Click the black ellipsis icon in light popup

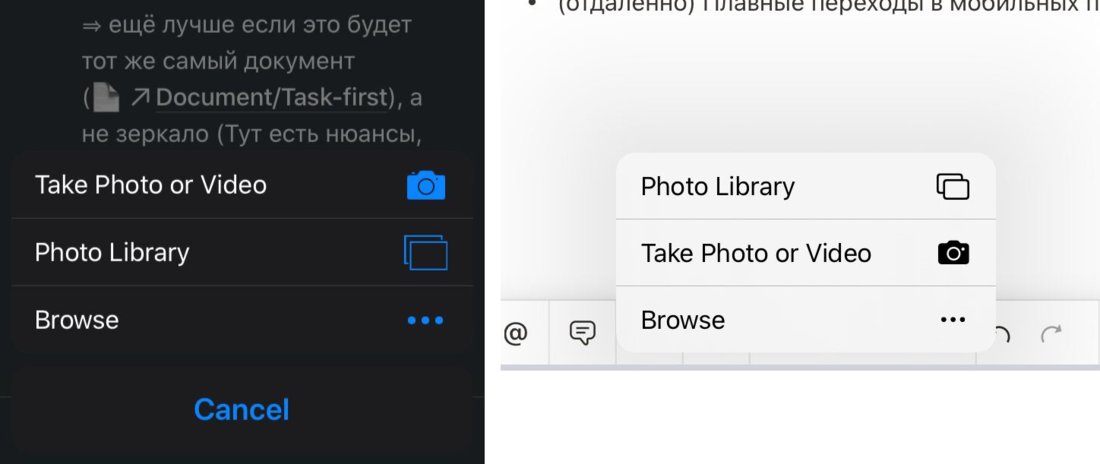click(x=953, y=320)
